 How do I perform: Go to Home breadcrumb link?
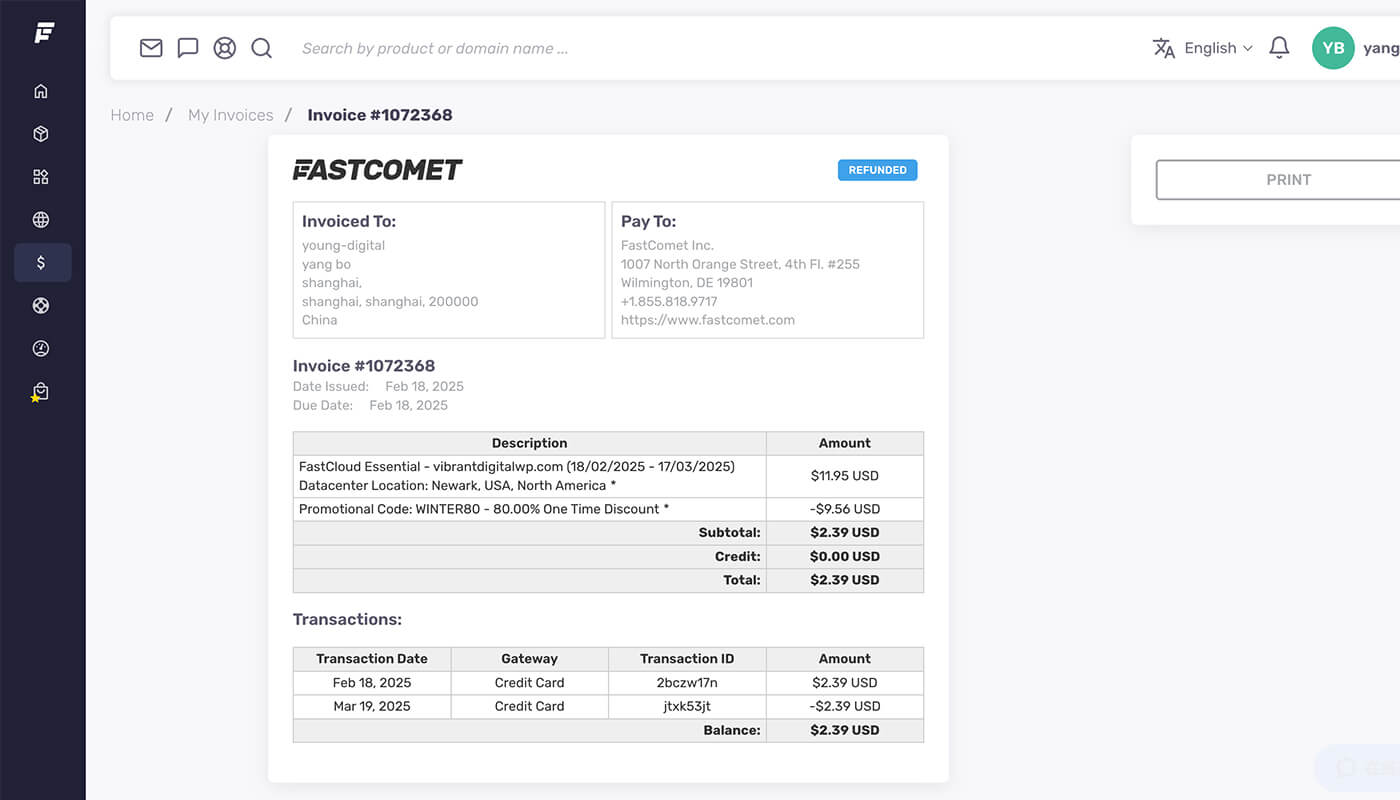point(132,115)
